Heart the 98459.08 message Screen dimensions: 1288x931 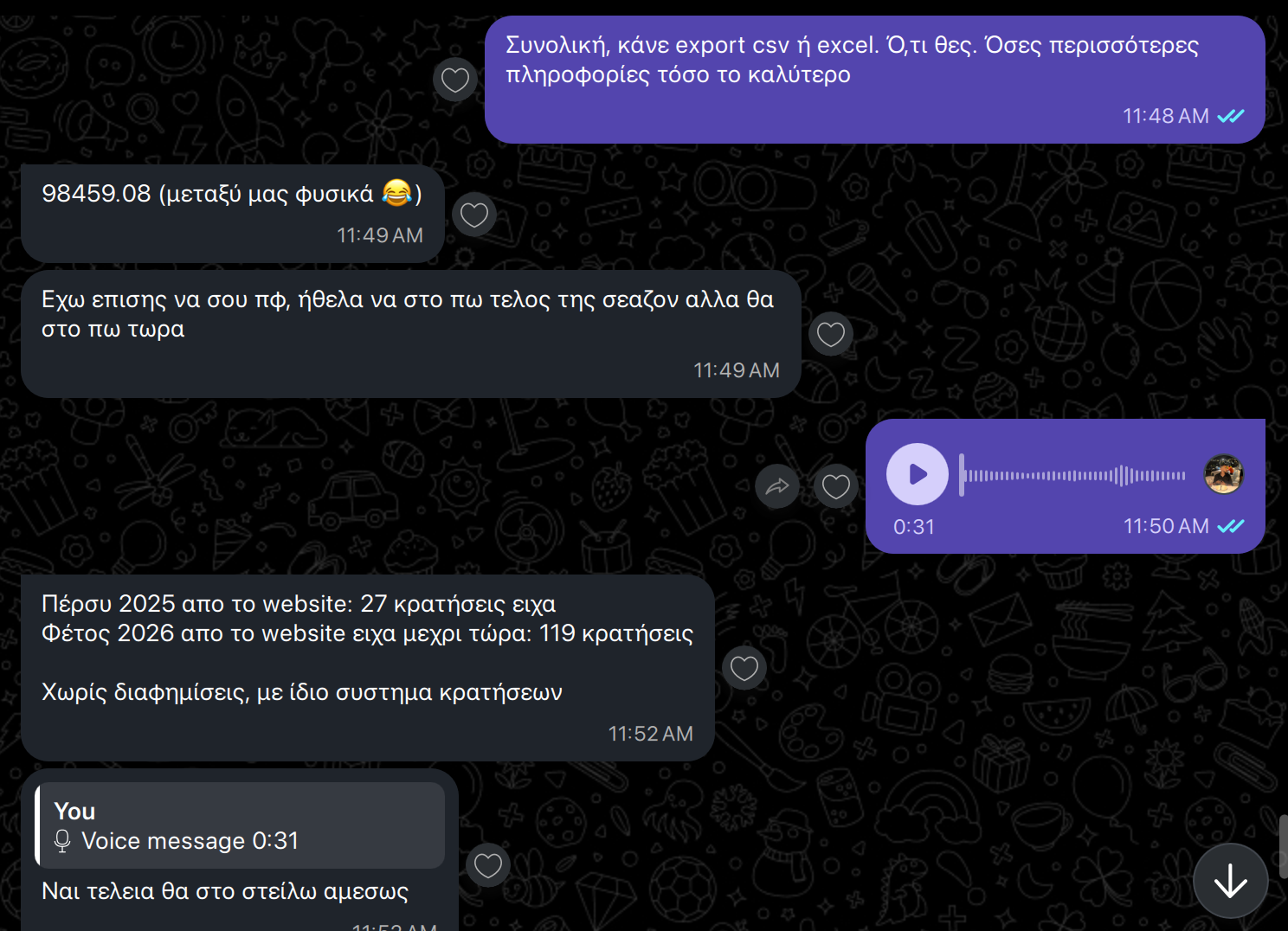(x=474, y=215)
